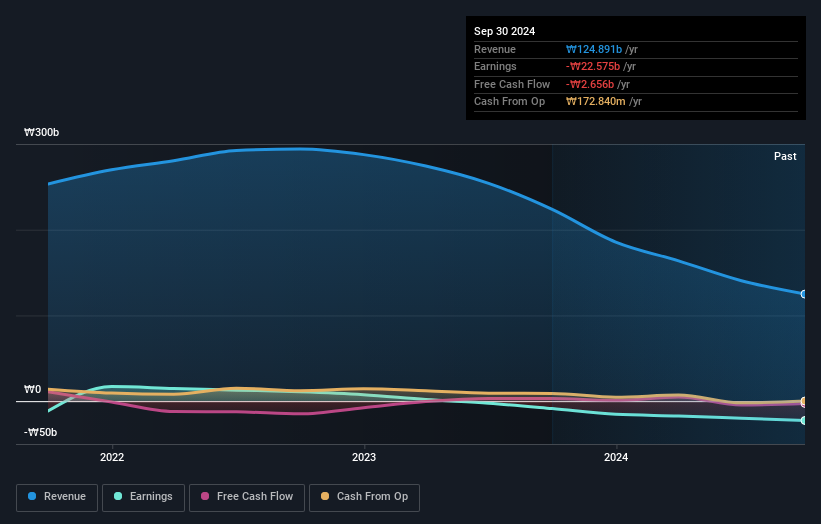
Task: Click the Past label in chart
Action: [x=785, y=156]
